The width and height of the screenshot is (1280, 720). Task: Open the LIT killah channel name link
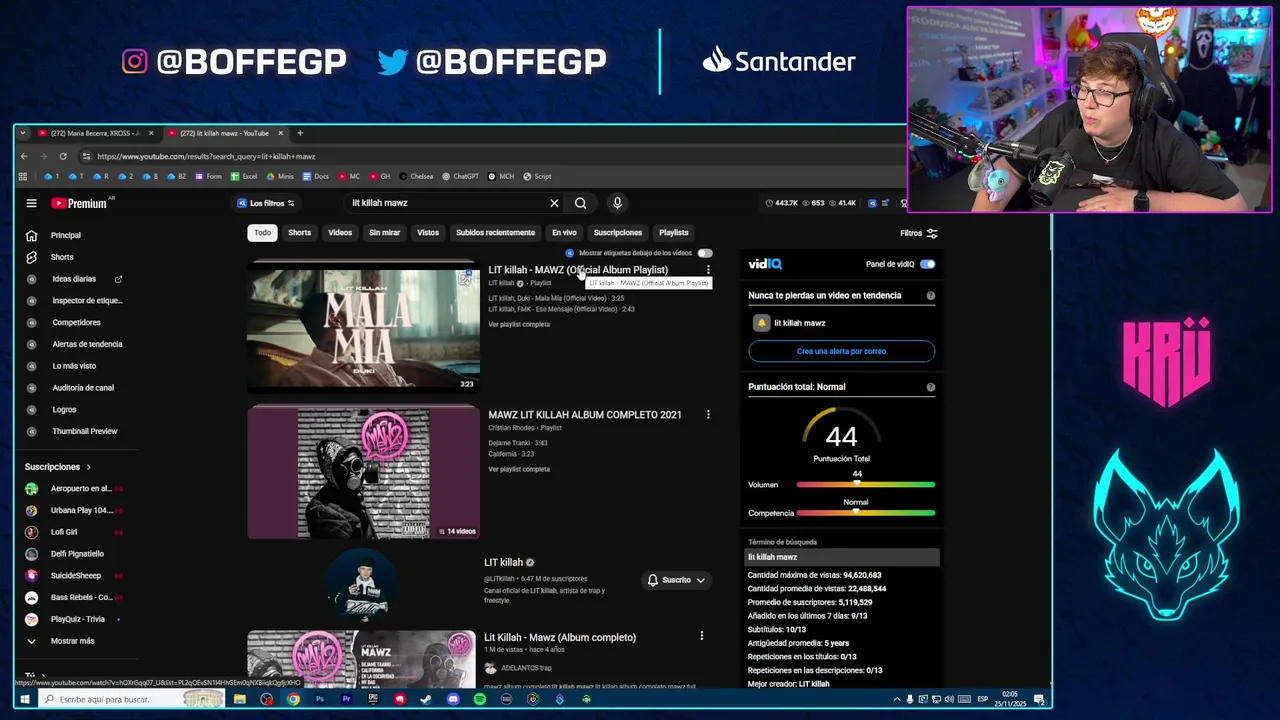[503, 562]
